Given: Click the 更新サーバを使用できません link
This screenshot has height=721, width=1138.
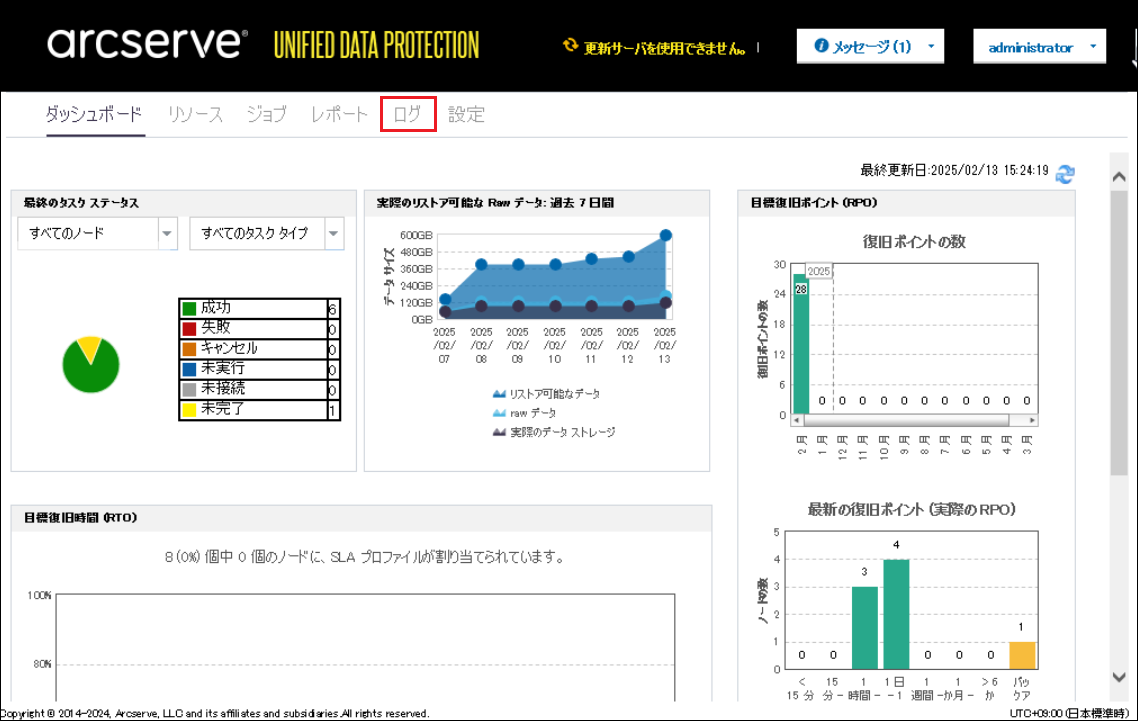Looking at the screenshot, I should [666, 47].
